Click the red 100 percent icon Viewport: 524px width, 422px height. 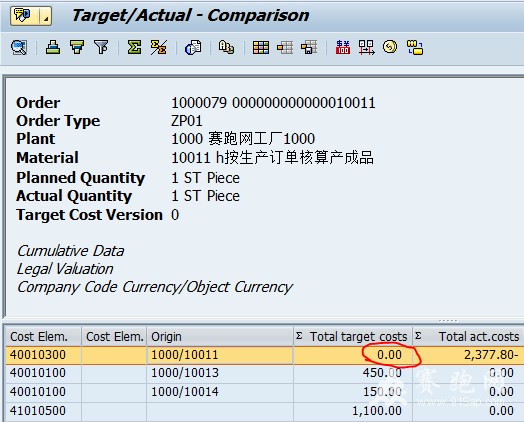pos(343,47)
